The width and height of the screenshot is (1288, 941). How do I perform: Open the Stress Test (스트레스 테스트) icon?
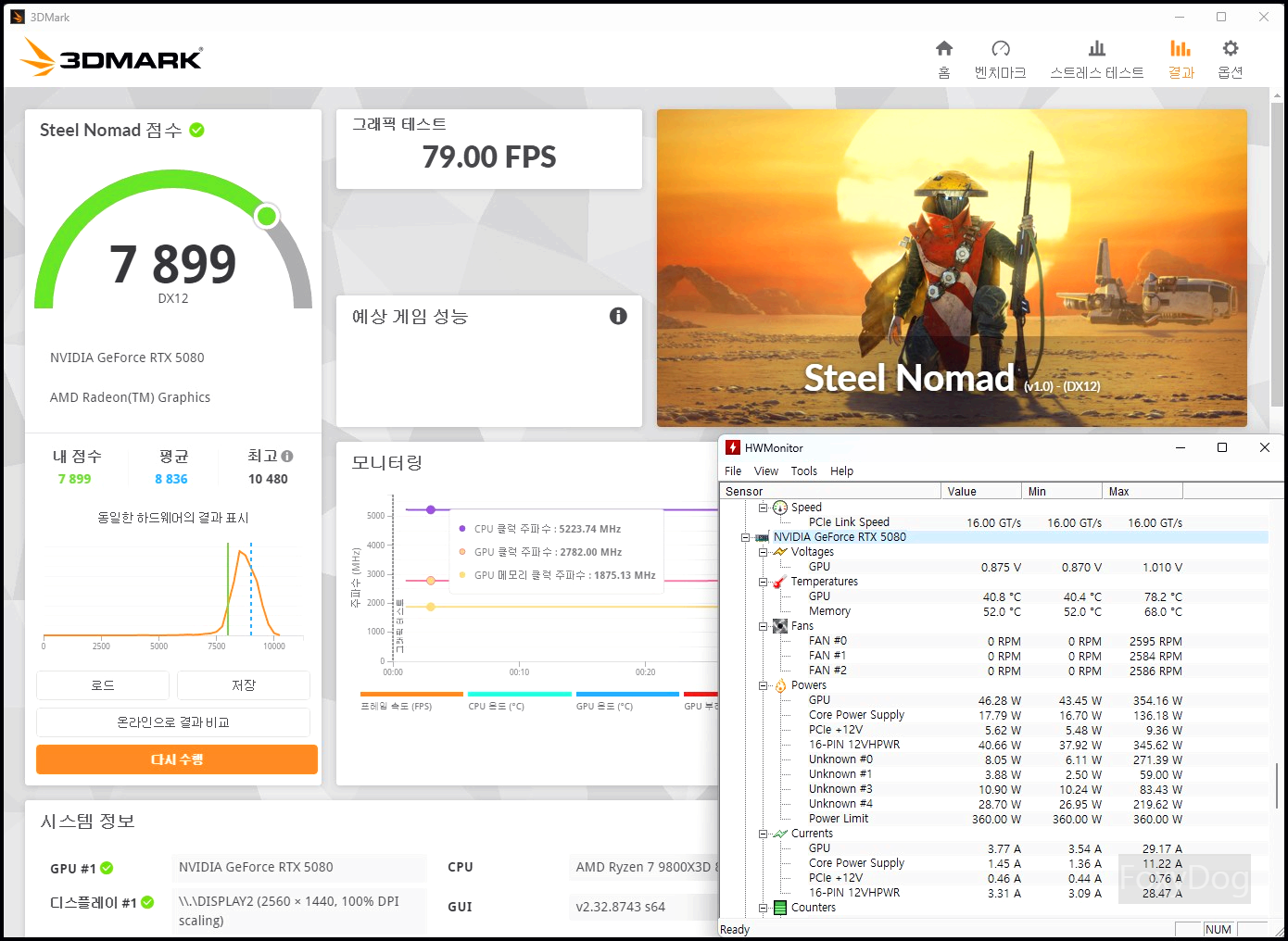click(1097, 48)
